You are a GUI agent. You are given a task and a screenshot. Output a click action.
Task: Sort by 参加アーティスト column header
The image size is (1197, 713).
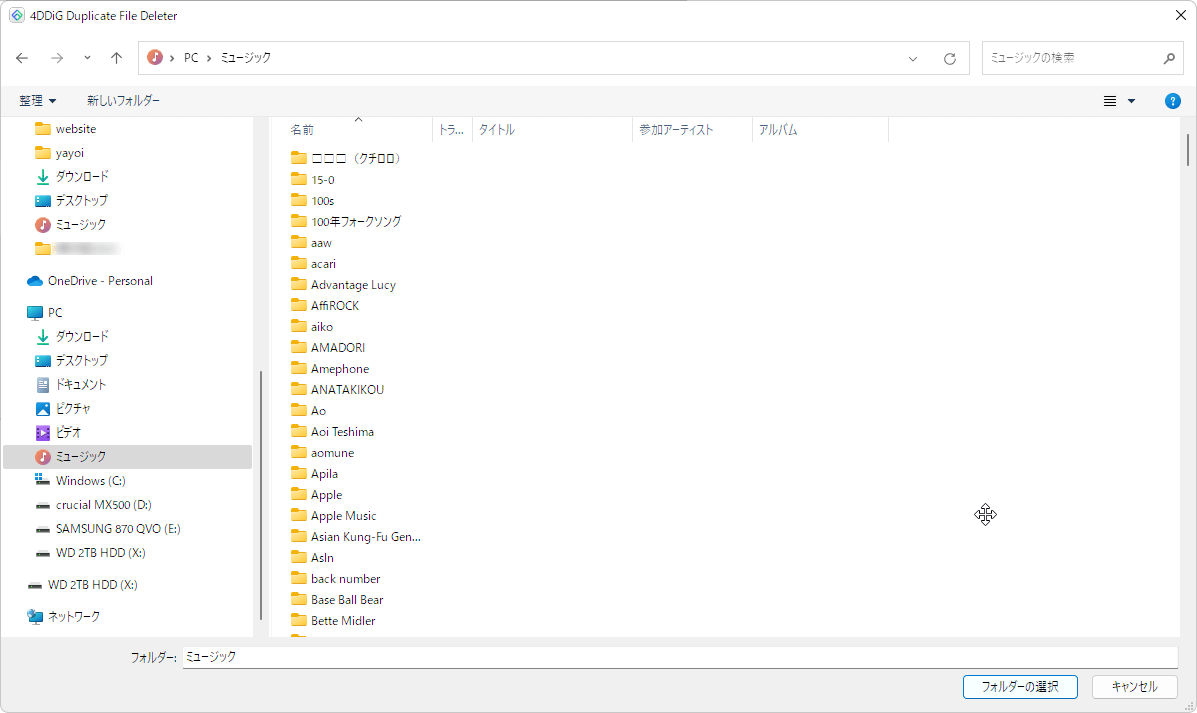[692, 130]
